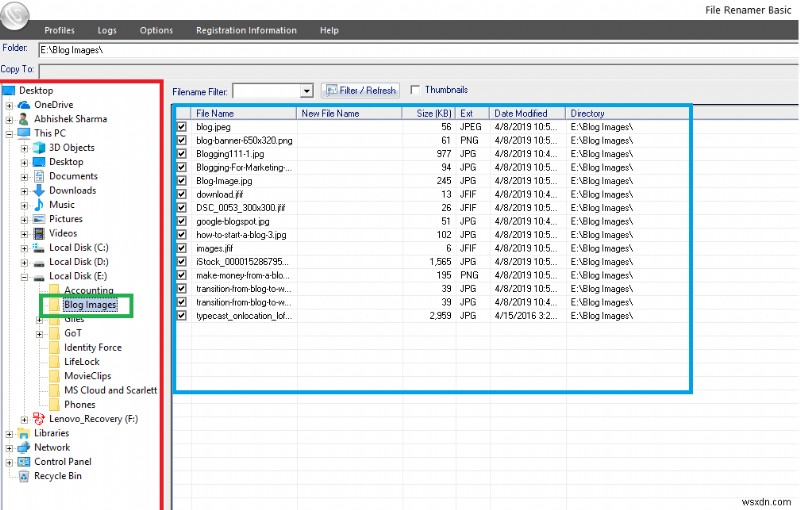This screenshot has height=510, width=800.
Task: Expand the OneDrive tree node
Action: click(x=9, y=106)
